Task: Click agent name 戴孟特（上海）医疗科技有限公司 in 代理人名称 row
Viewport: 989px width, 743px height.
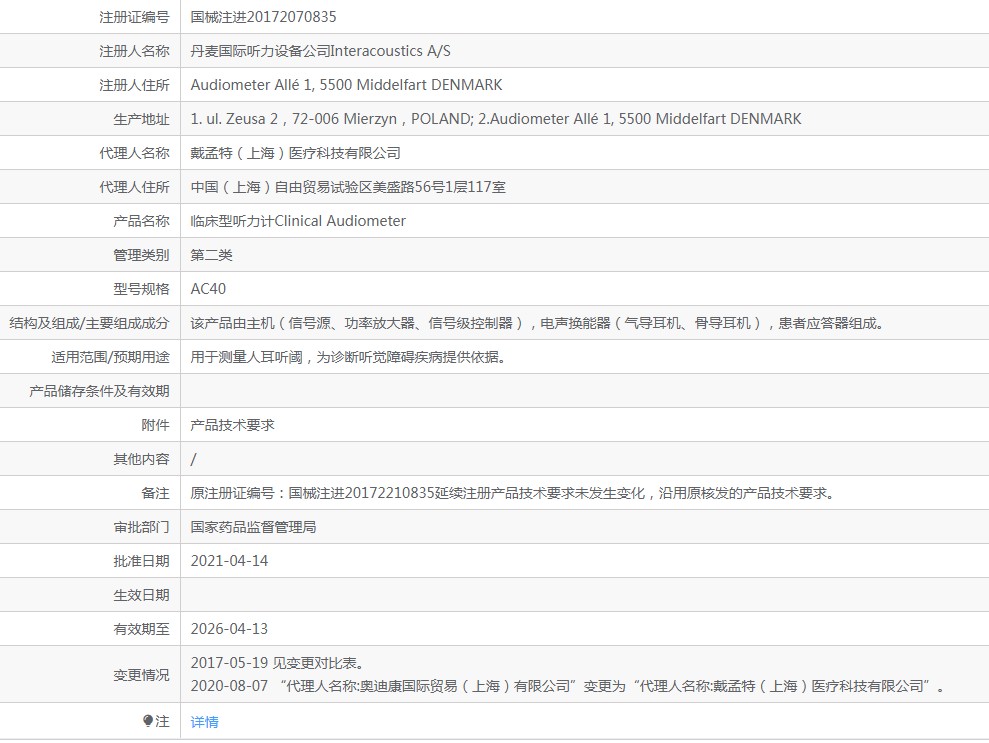Action: click(x=296, y=153)
